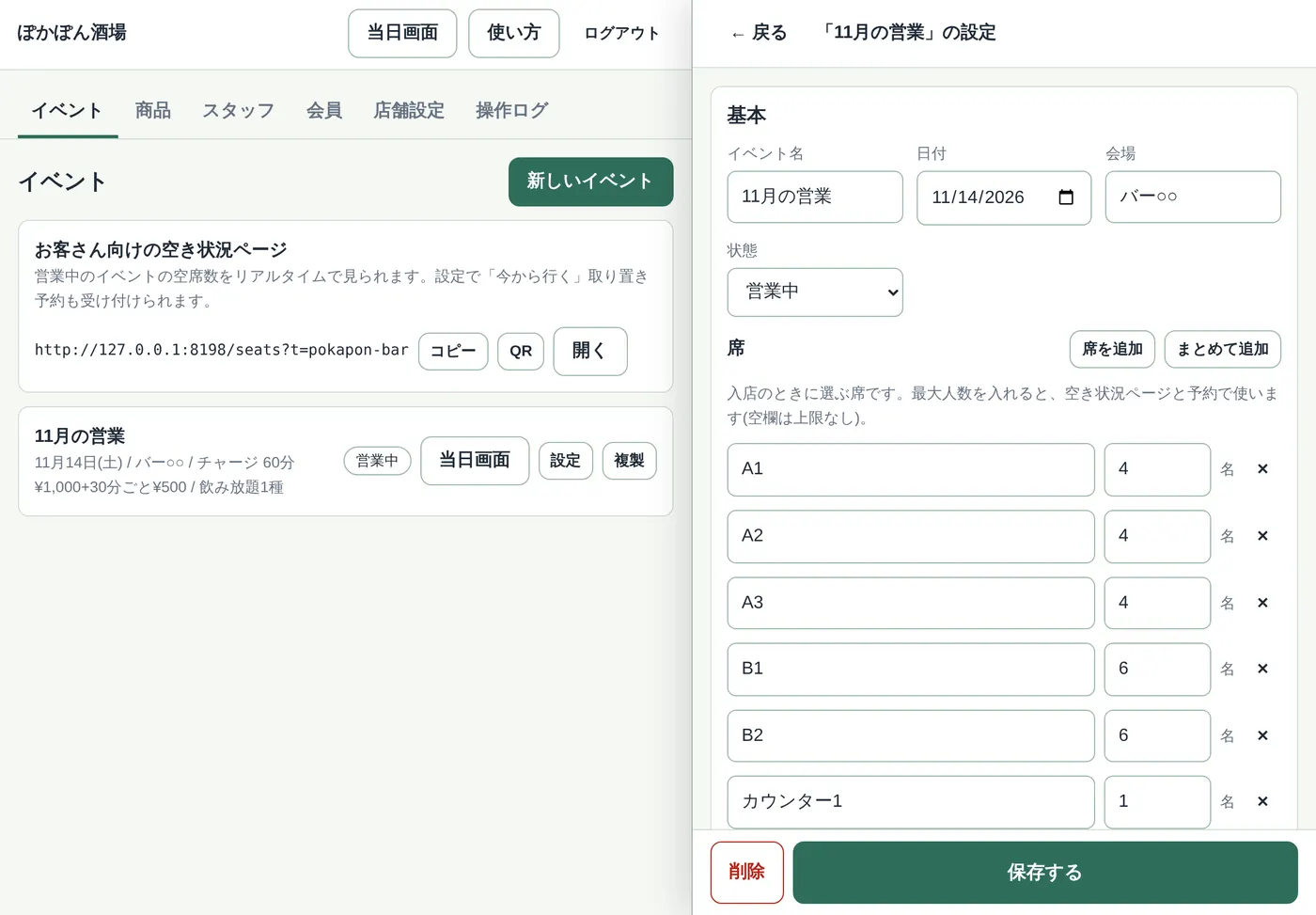Click 開く to open the availability page
This screenshot has width=1316, height=915.
[589, 351]
